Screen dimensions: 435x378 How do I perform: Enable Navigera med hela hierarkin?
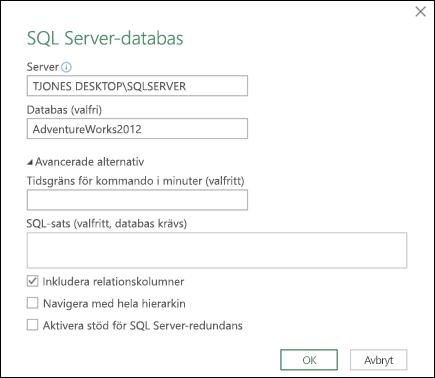(32, 303)
